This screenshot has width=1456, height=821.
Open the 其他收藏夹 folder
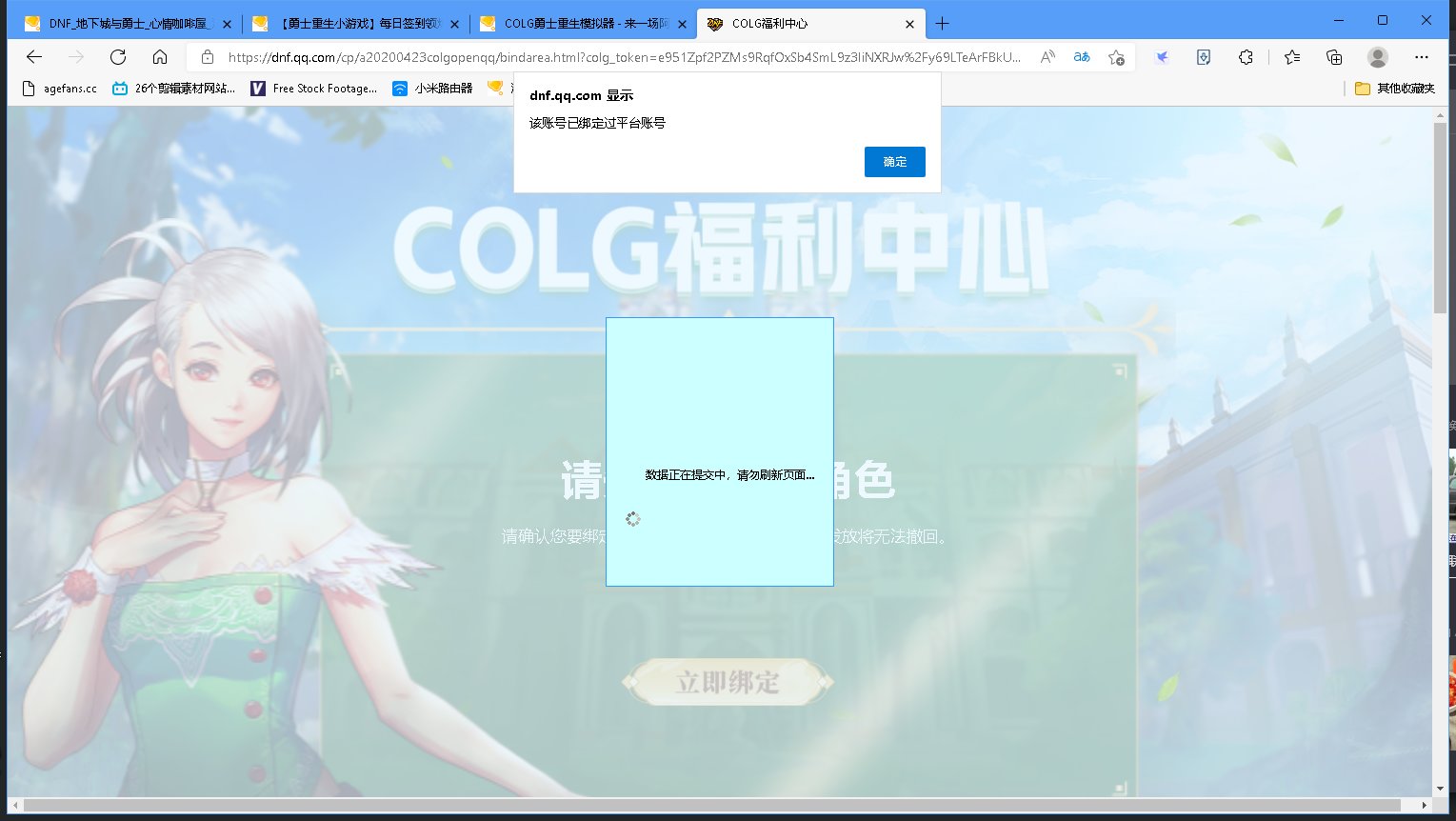coord(1395,89)
